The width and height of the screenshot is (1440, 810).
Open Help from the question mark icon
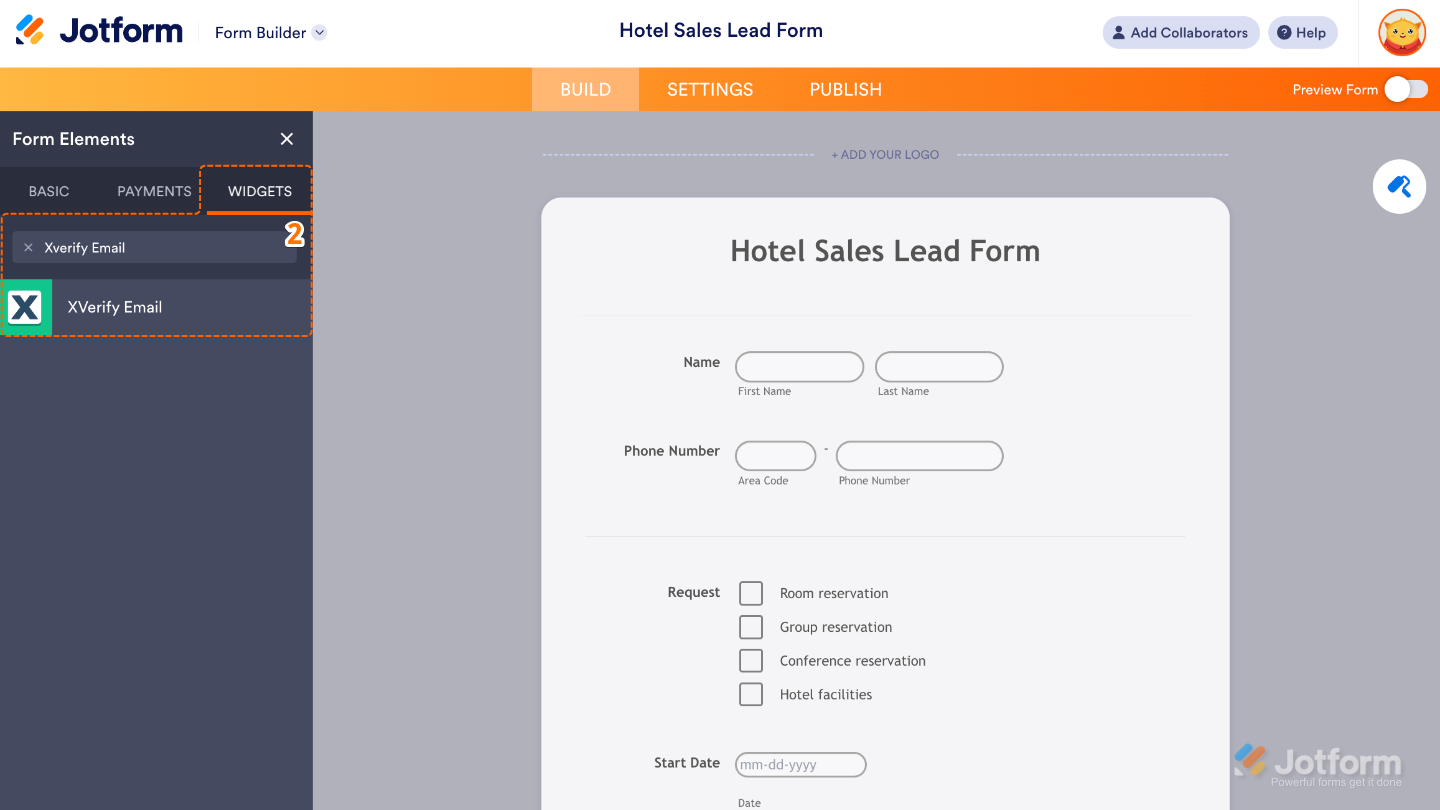1302,32
